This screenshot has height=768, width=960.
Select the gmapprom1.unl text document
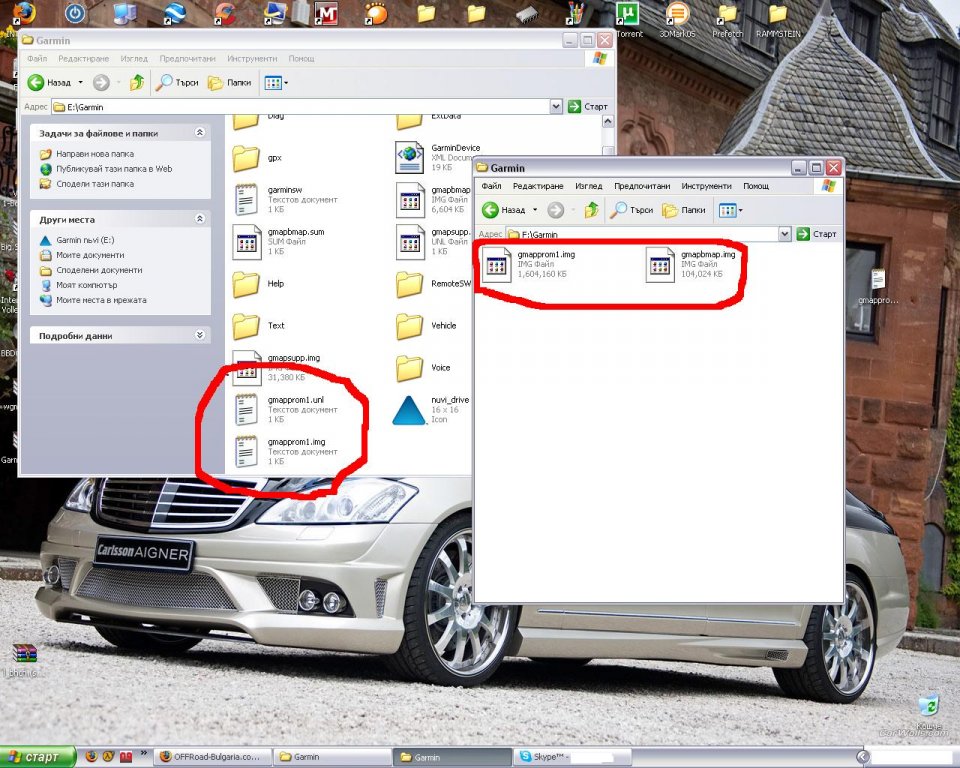tap(246, 409)
